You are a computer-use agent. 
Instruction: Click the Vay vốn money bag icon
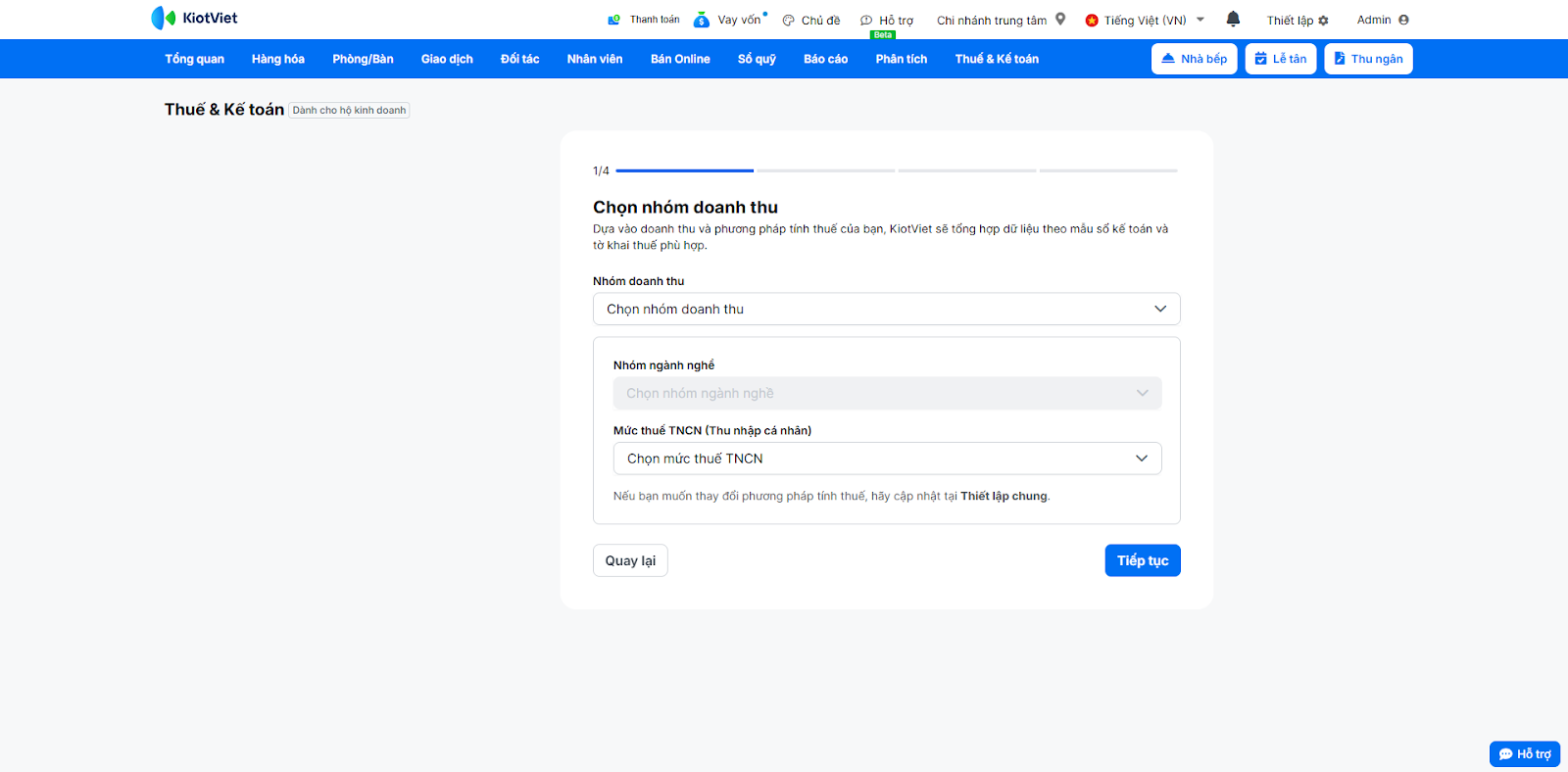pos(702,20)
